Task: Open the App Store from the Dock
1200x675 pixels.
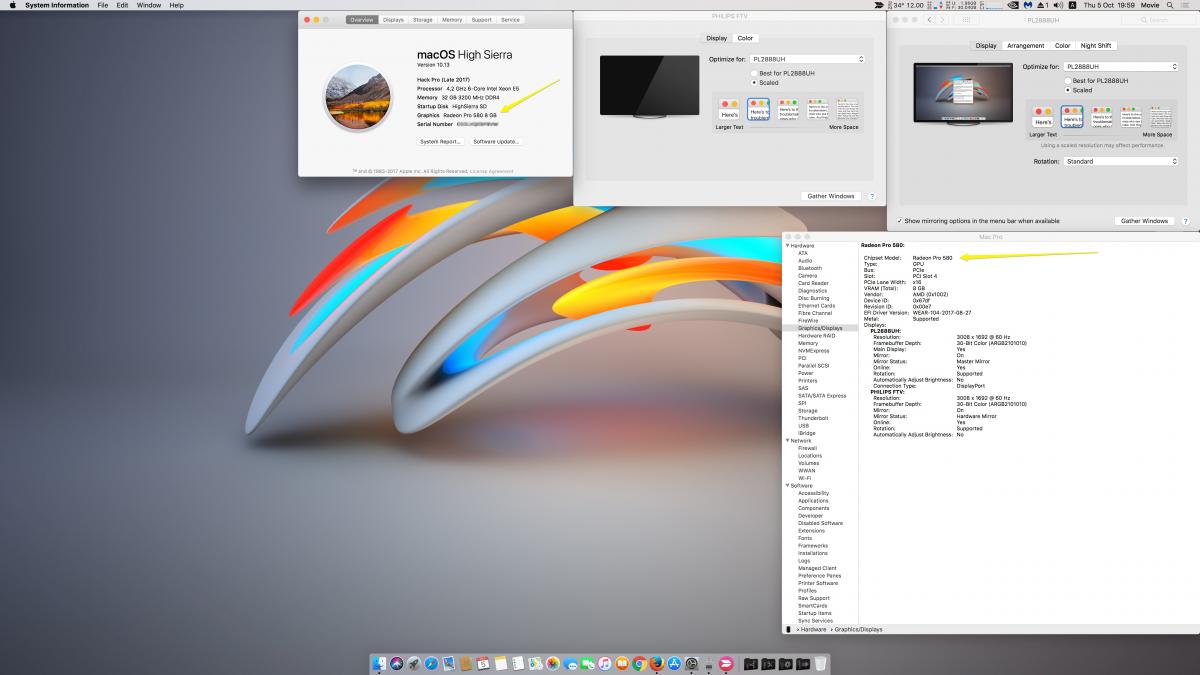Action: tap(674, 663)
